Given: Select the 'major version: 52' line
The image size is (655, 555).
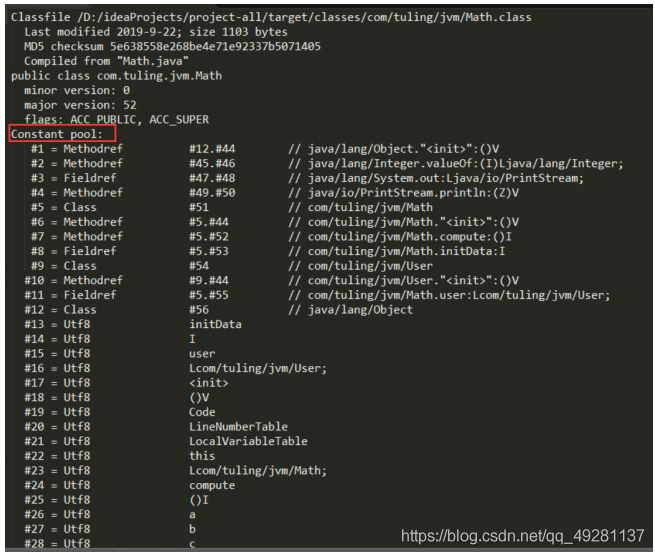Looking at the screenshot, I should tap(80, 105).
